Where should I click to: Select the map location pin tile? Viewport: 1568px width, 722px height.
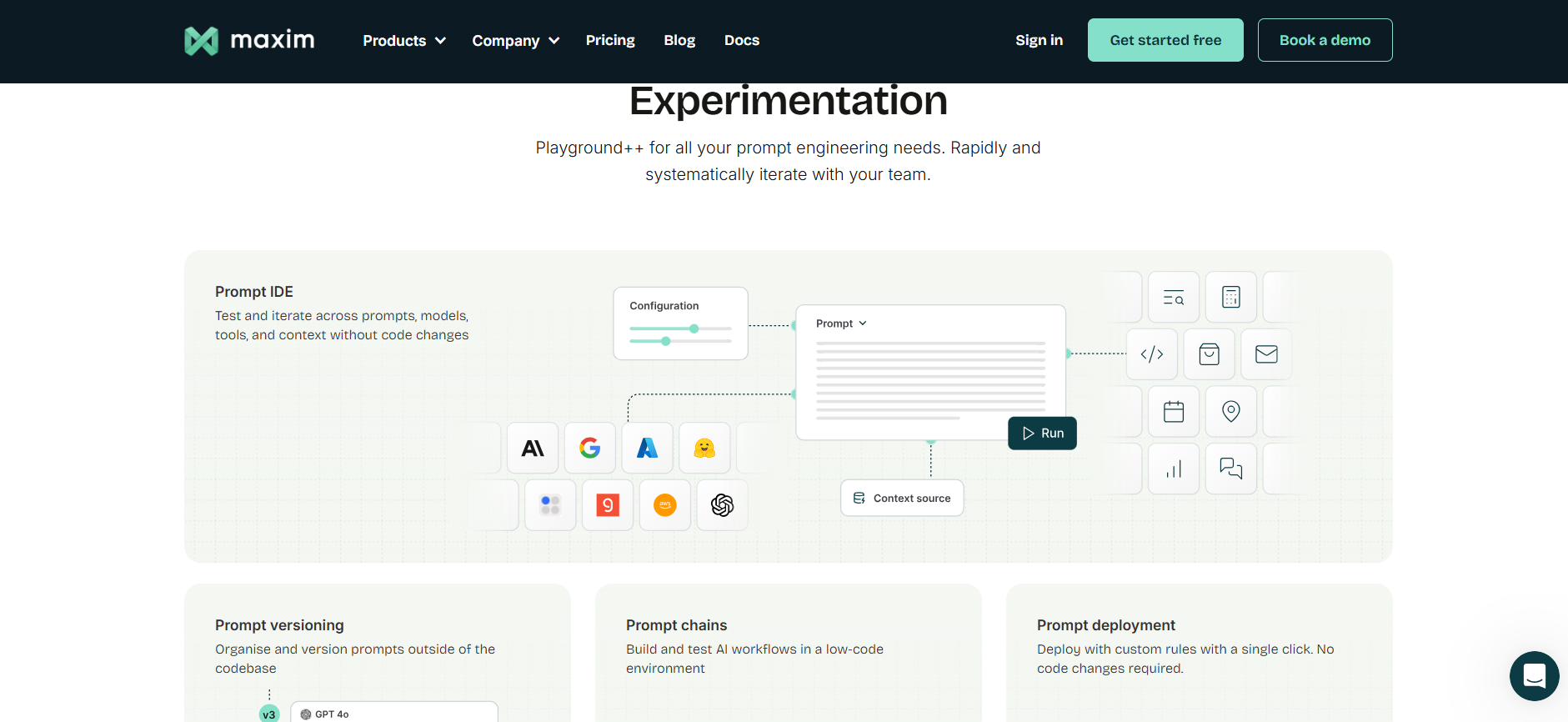tap(1231, 412)
